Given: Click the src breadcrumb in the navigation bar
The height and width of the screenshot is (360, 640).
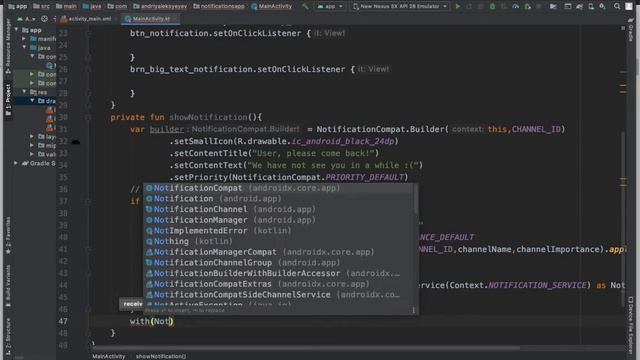Looking at the screenshot, I should point(41,7).
